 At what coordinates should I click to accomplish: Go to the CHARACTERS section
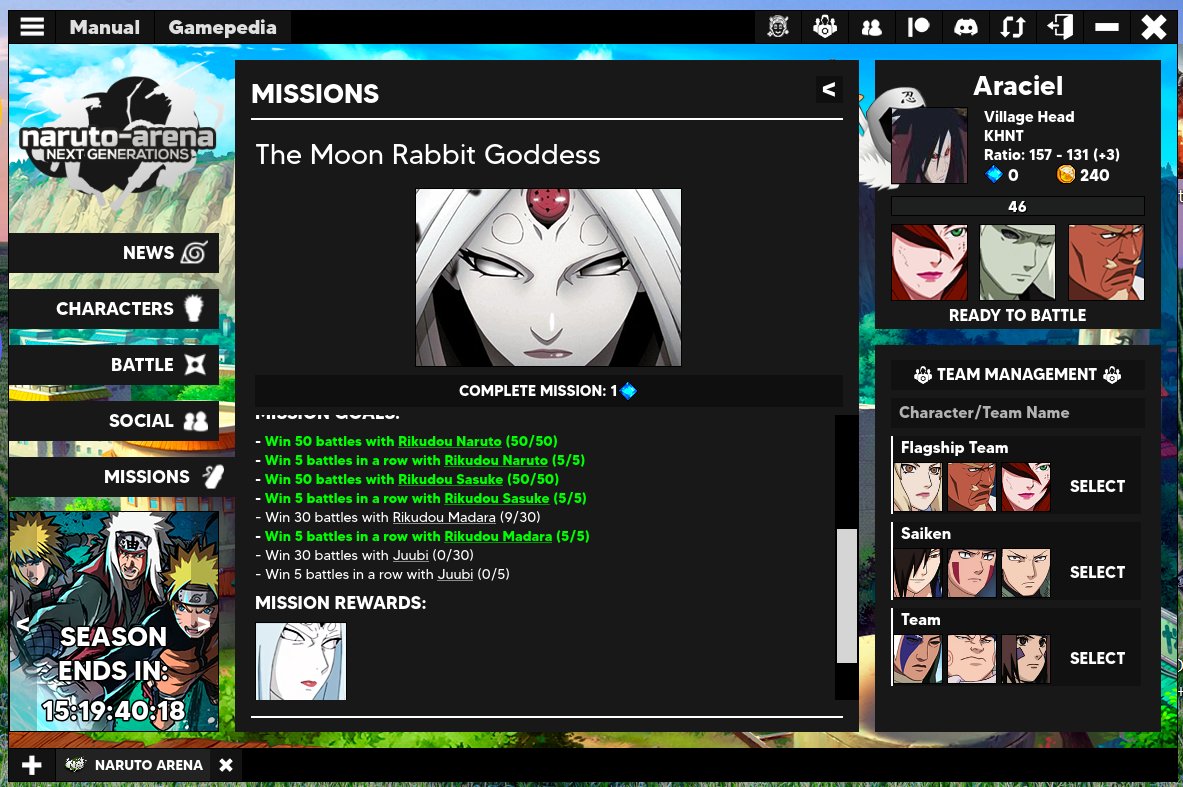(114, 309)
